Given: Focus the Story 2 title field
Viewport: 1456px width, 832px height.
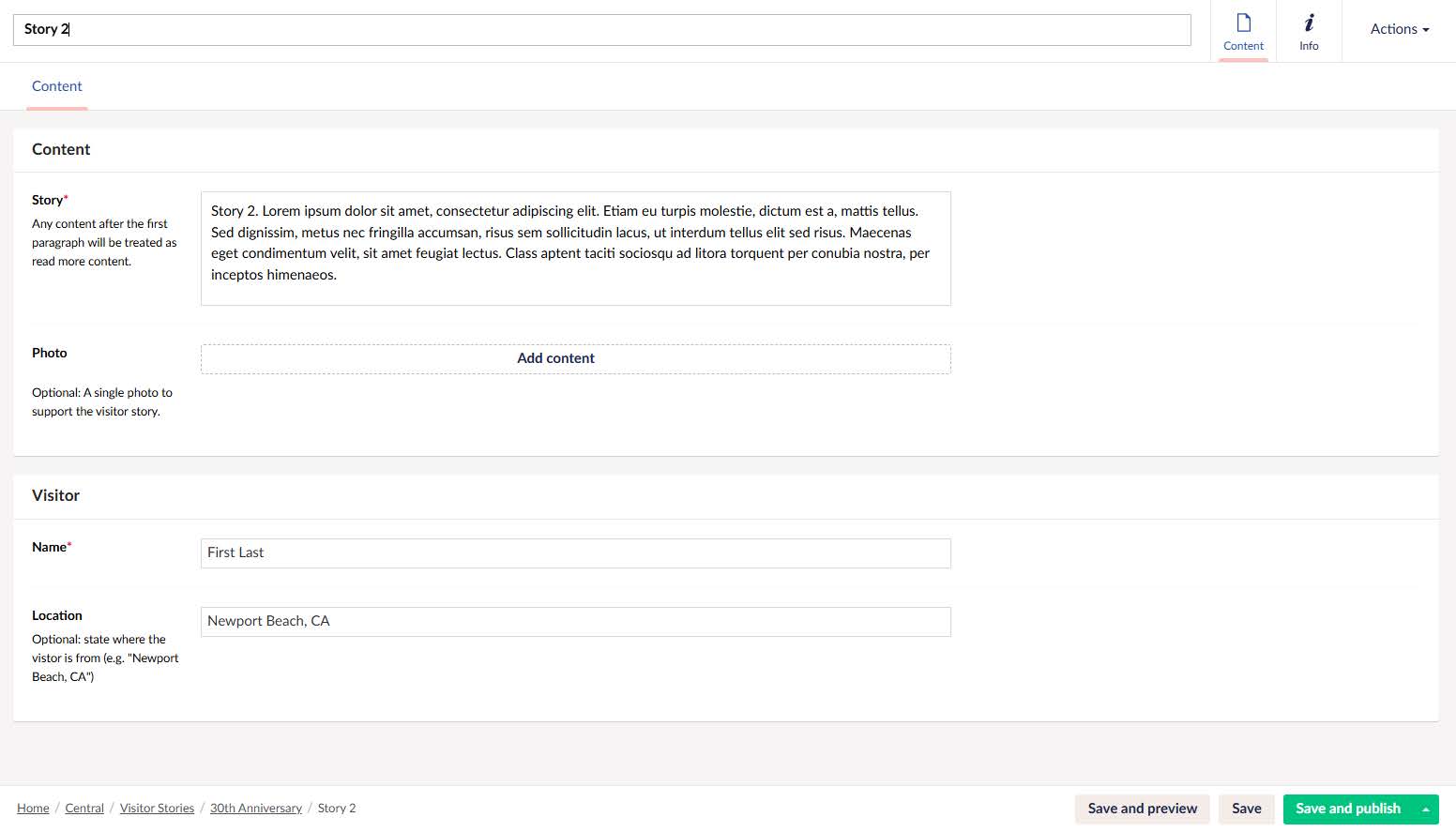Looking at the screenshot, I should pyautogui.click(x=600, y=30).
